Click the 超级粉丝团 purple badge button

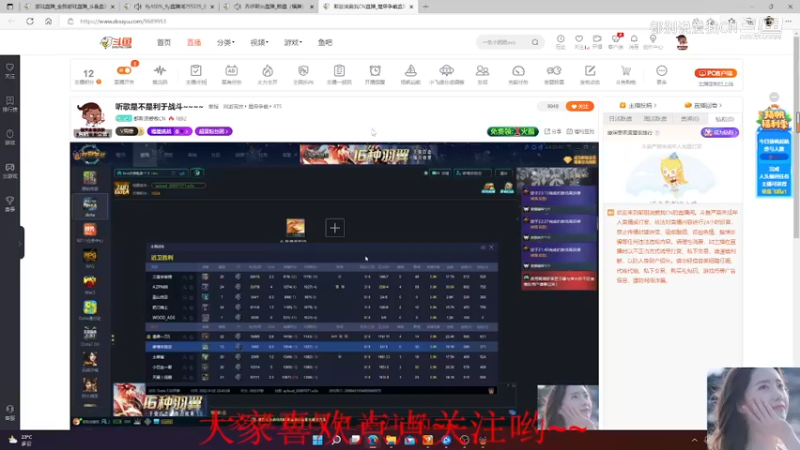tap(213, 131)
